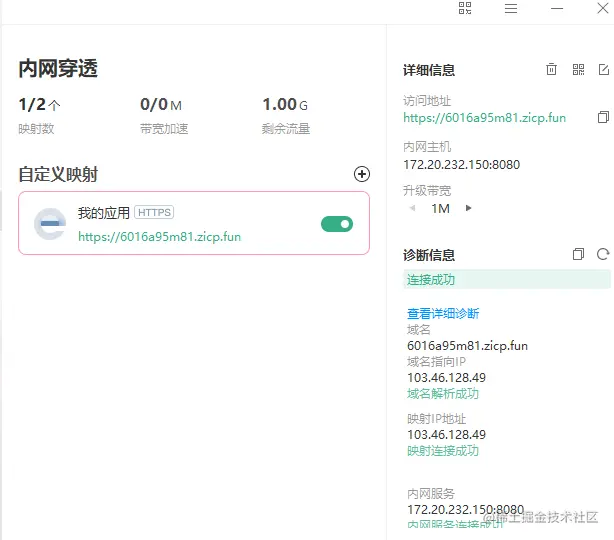614x540 pixels.
Task: Show mapping QR code in 详细信息
Action: [578, 70]
